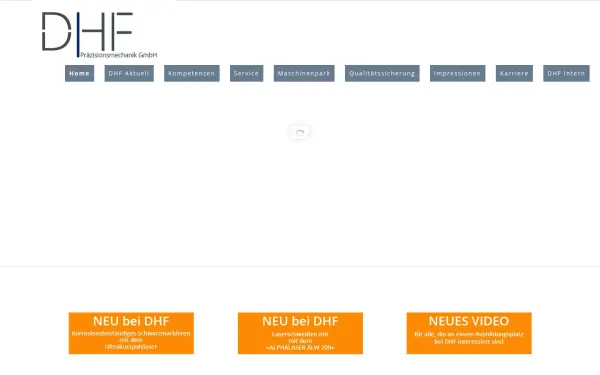The image size is (600, 375).
Task: Go to DHF Aktuell page
Action: [x=129, y=73]
